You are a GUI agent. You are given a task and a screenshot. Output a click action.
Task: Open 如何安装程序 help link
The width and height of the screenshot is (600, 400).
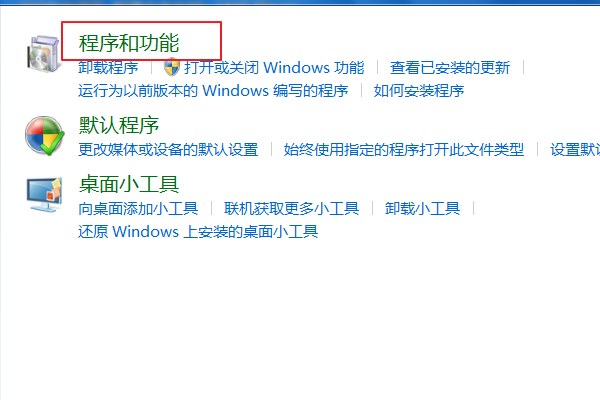pos(419,91)
